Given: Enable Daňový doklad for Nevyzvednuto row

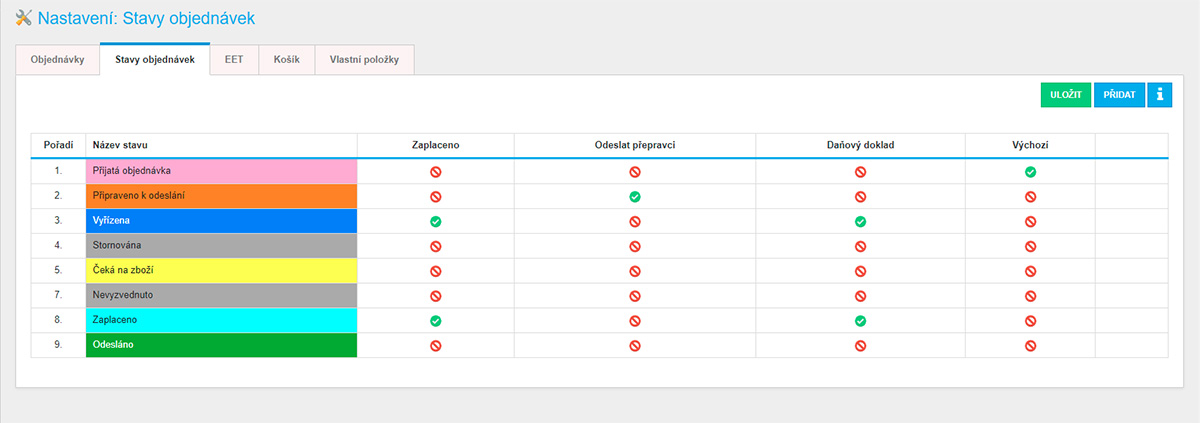Looking at the screenshot, I should (860, 296).
